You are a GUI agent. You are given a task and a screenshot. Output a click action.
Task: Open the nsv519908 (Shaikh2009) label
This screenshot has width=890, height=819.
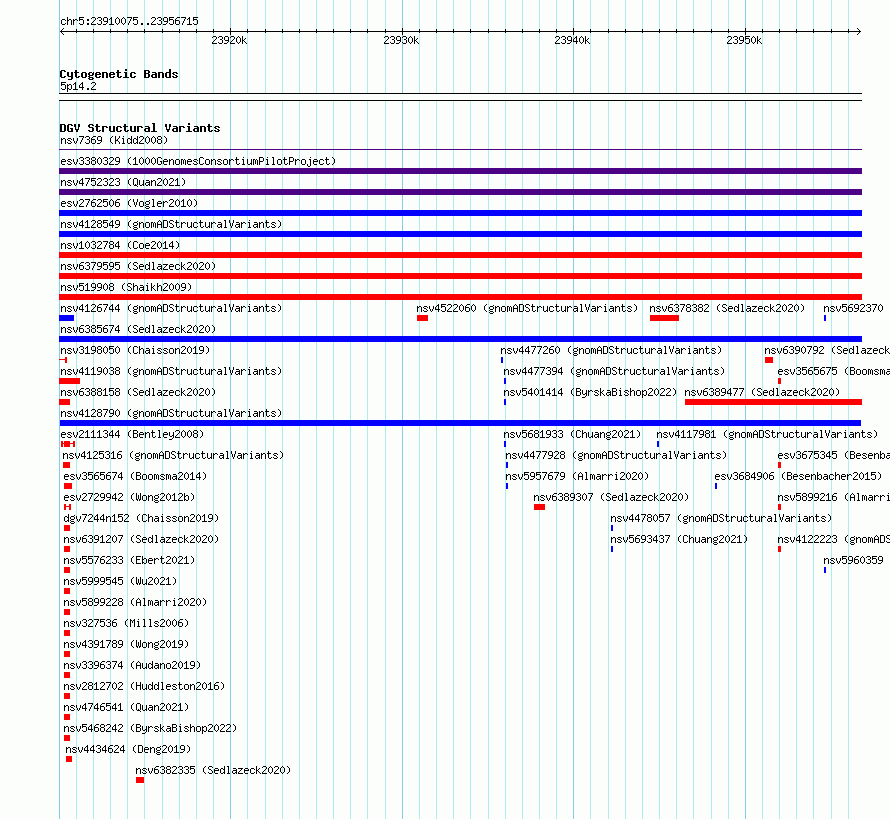pos(126,287)
